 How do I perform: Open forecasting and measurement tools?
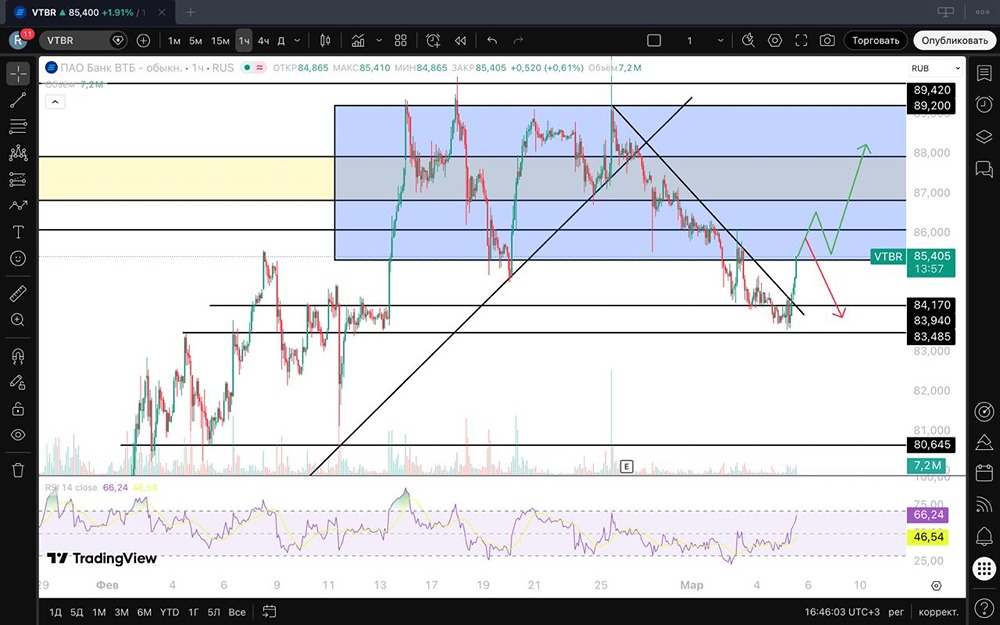click(18, 179)
